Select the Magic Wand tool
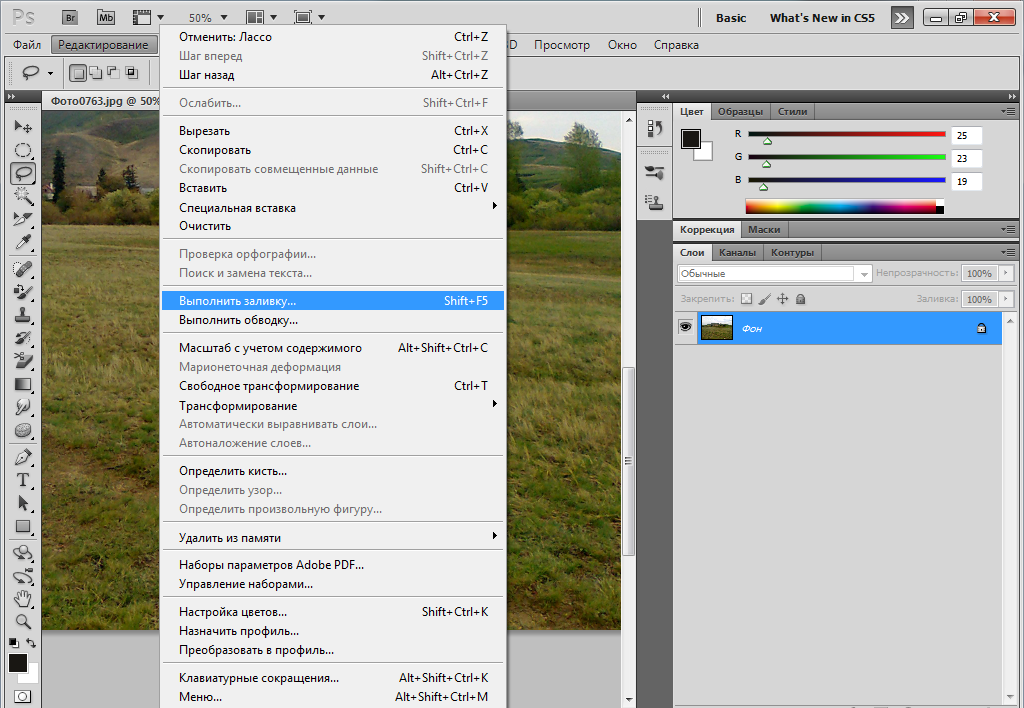 22,196
